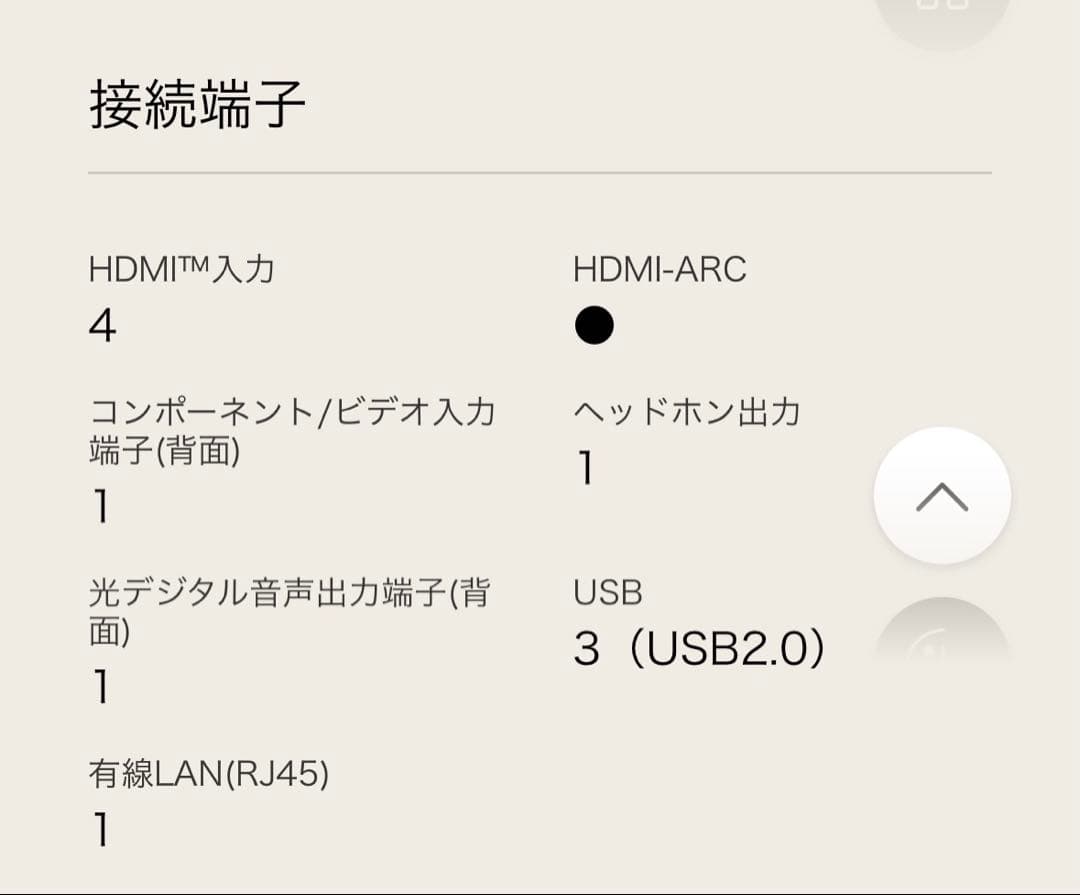Click the partially visible circular icon bottom right
The width and height of the screenshot is (1080, 895).
(945, 640)
